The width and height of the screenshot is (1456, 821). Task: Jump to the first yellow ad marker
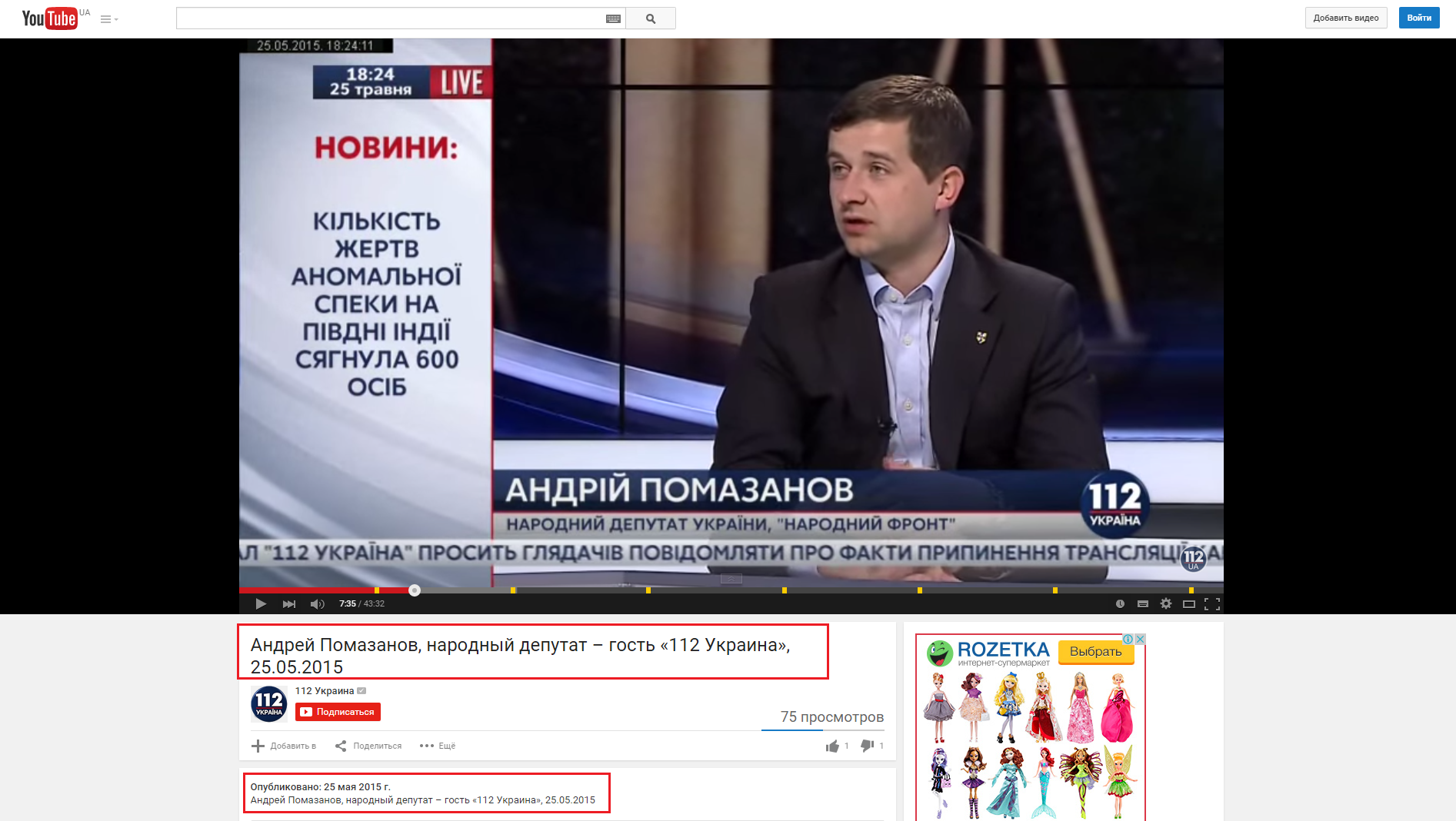pos(377,590)
